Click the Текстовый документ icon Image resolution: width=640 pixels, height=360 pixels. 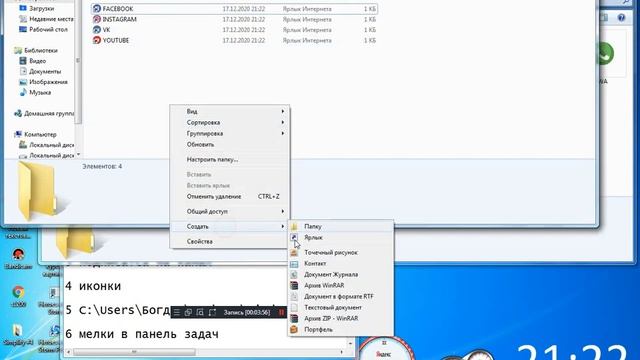(294, 307)
